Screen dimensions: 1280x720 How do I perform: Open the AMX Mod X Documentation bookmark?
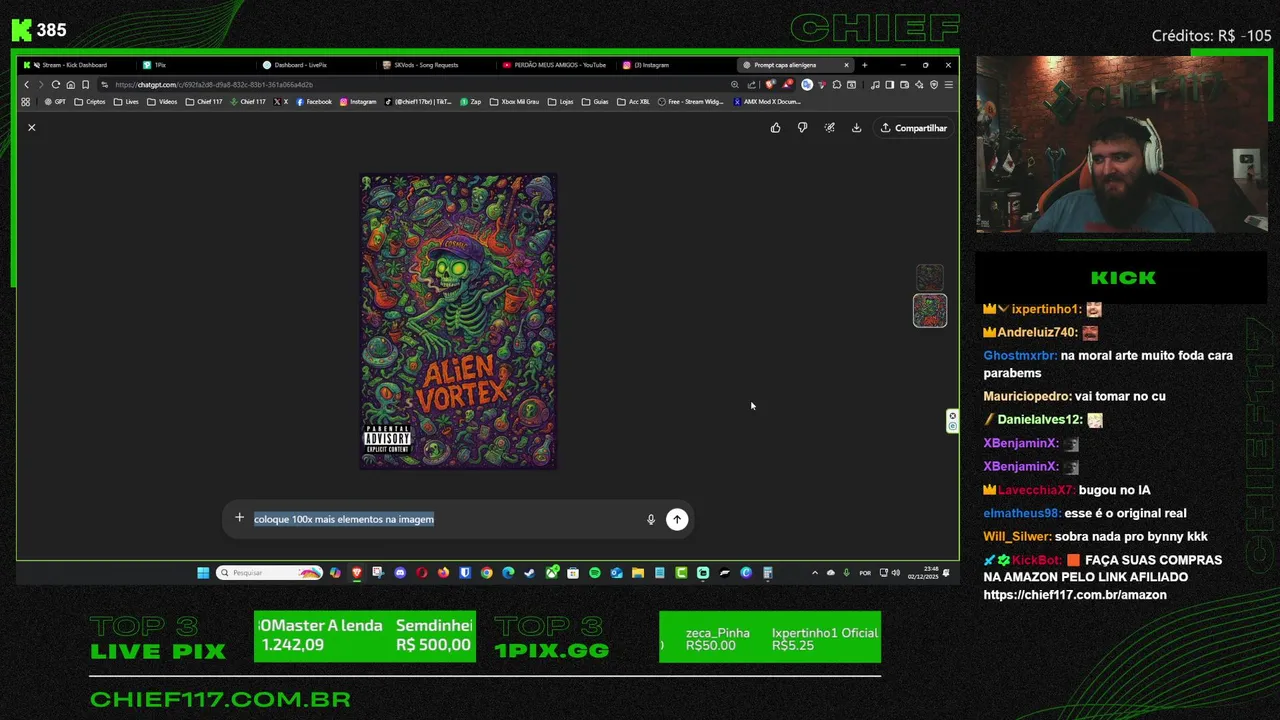coord(767,102)
